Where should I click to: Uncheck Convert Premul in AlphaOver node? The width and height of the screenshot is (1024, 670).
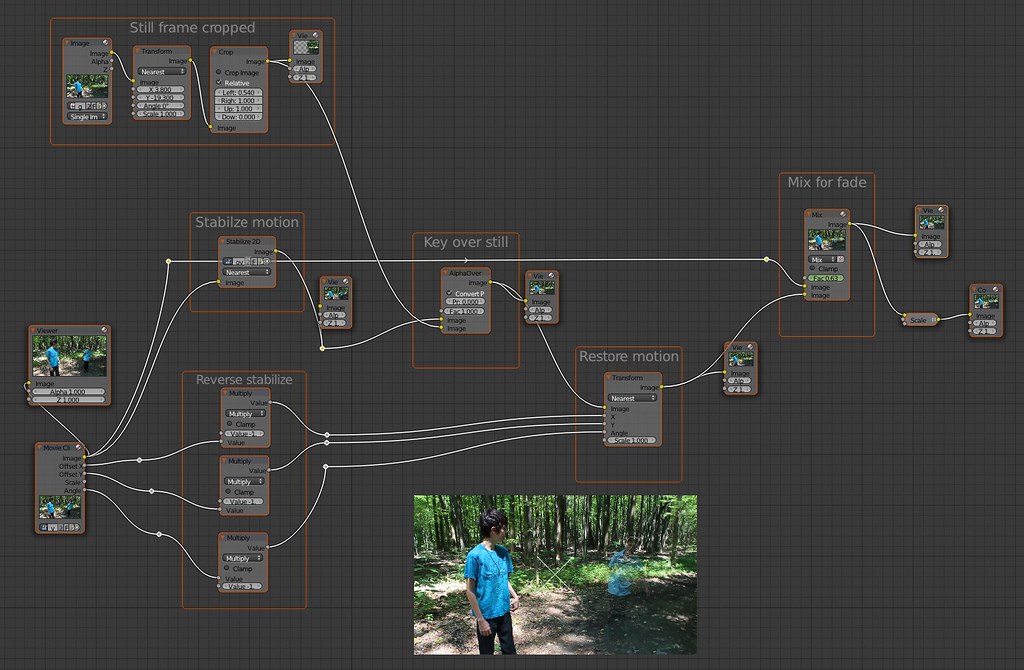pyautogui.click(x=449, y=293)
